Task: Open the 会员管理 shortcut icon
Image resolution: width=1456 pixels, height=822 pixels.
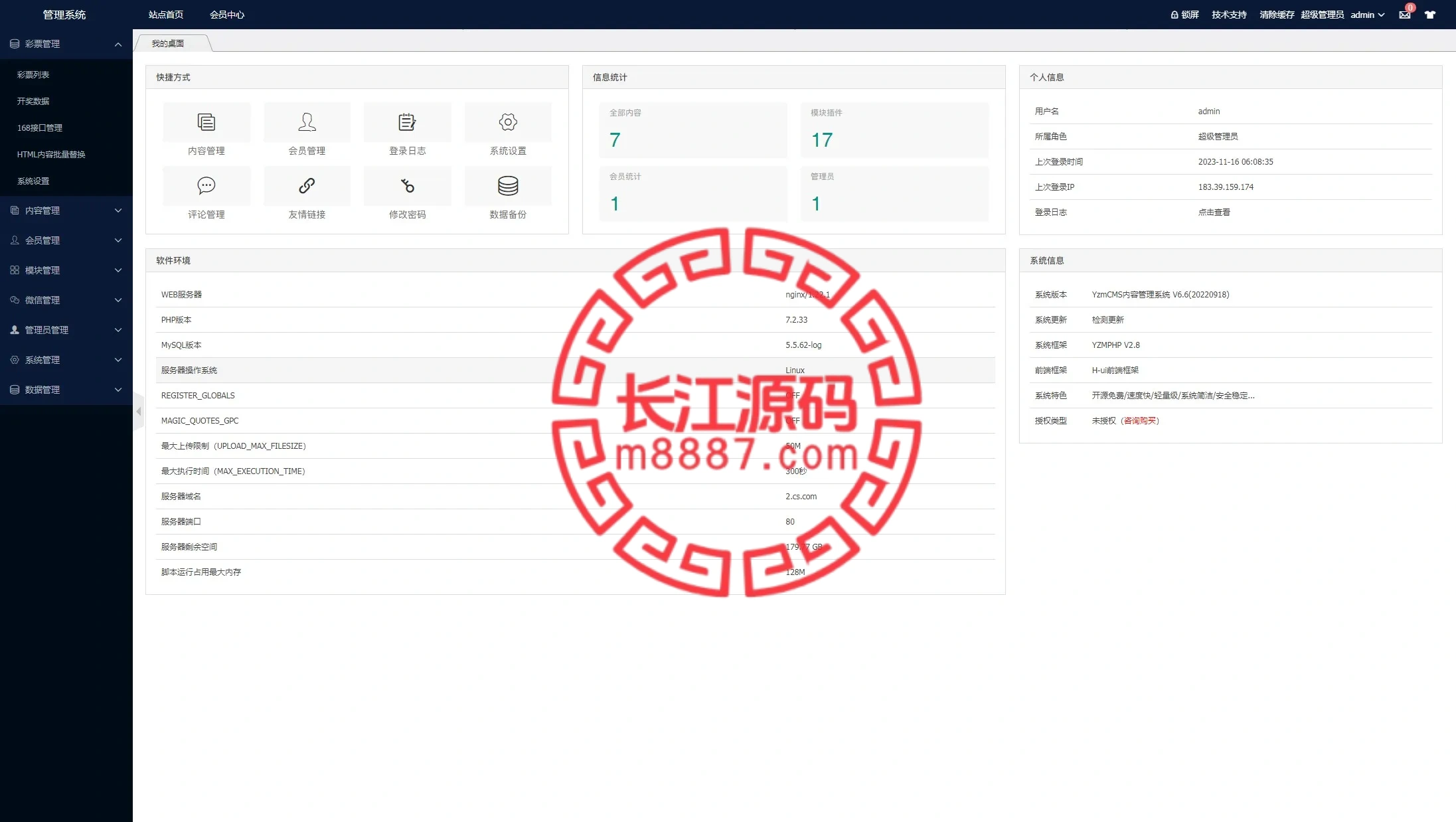Action: 307,122
